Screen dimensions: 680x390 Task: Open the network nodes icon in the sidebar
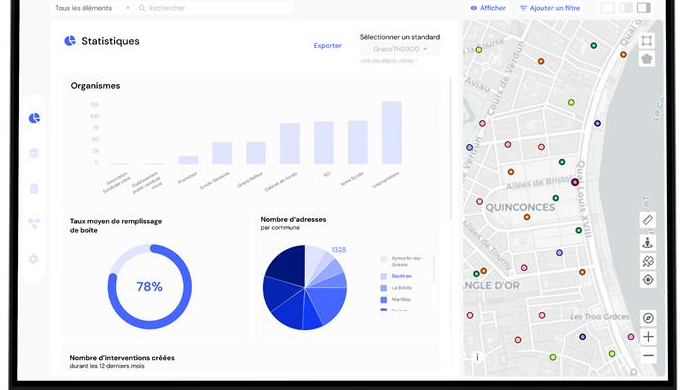34,223
